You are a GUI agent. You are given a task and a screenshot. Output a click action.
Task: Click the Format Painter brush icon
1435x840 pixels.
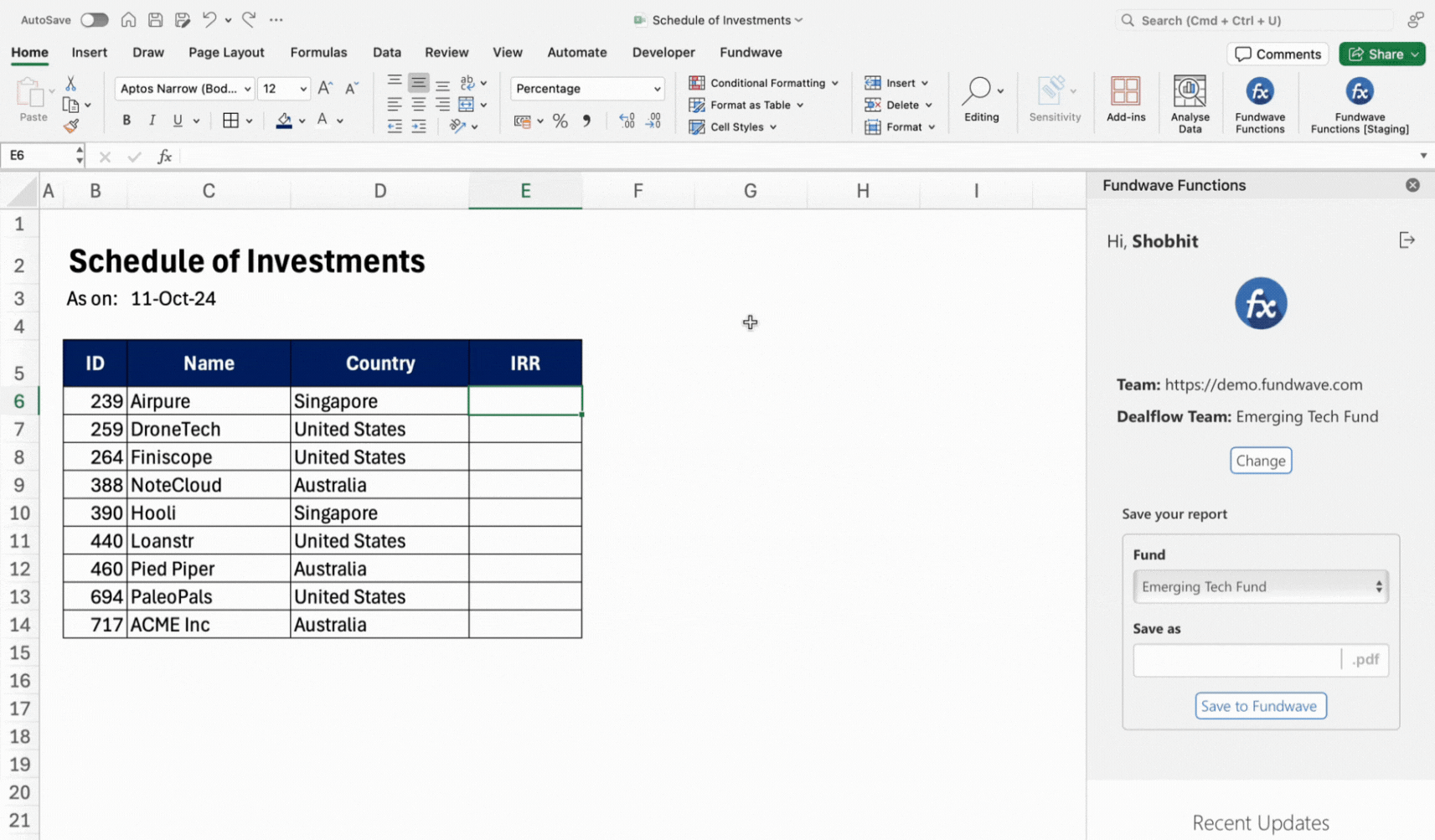click(71, 126)
